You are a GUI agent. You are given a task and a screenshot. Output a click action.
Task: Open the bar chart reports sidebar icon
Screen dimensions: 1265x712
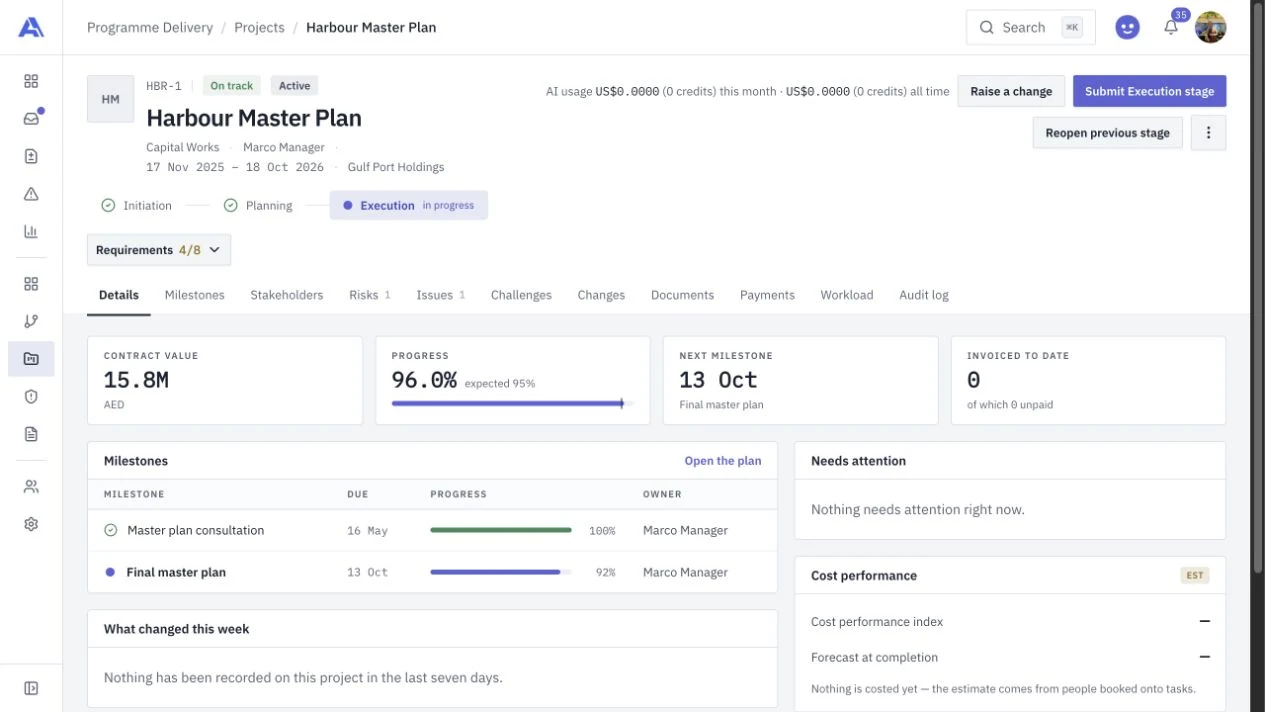tap(31, 231)
